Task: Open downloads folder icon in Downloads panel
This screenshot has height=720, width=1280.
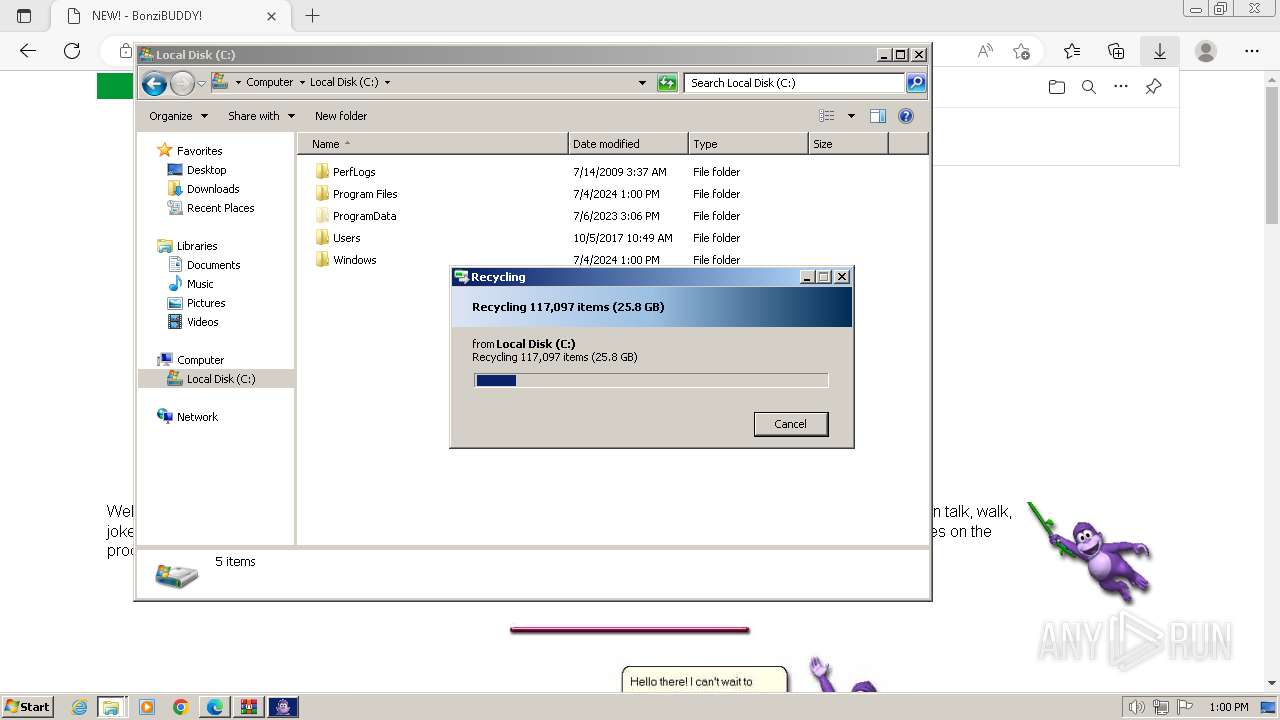Action: [1057, 87]
